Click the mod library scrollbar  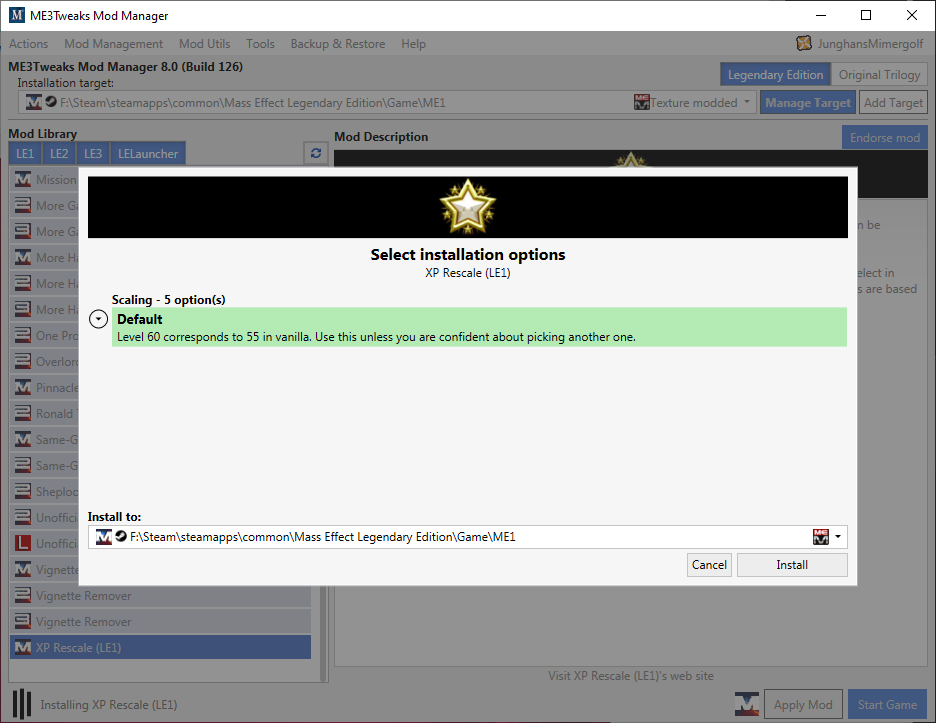(x=323, y=633)
